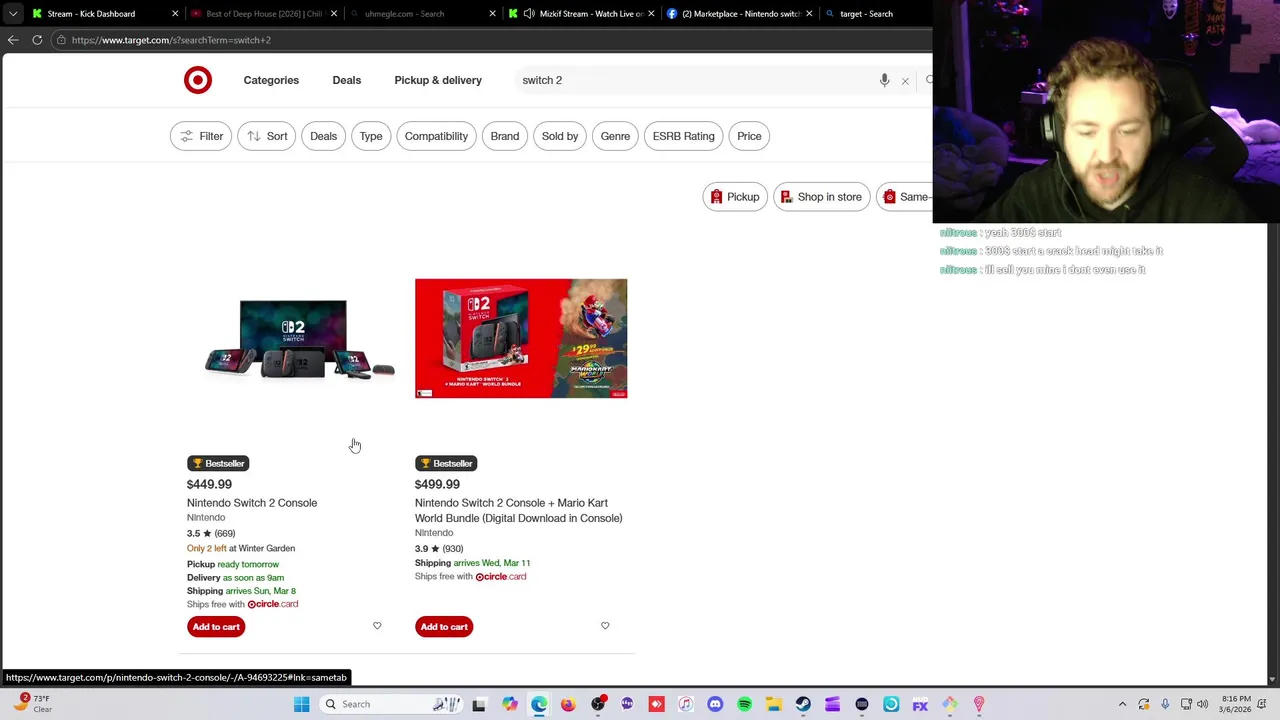
Task: Open reviews rating 3.5 (669)
Action: 211,533
